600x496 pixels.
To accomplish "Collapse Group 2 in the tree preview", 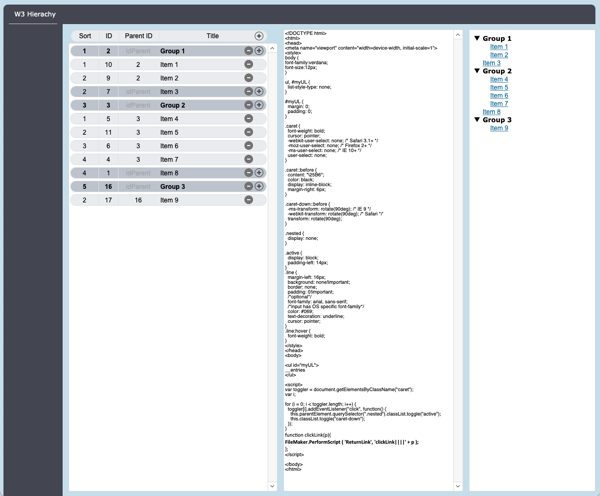I will tap(477, 71).
